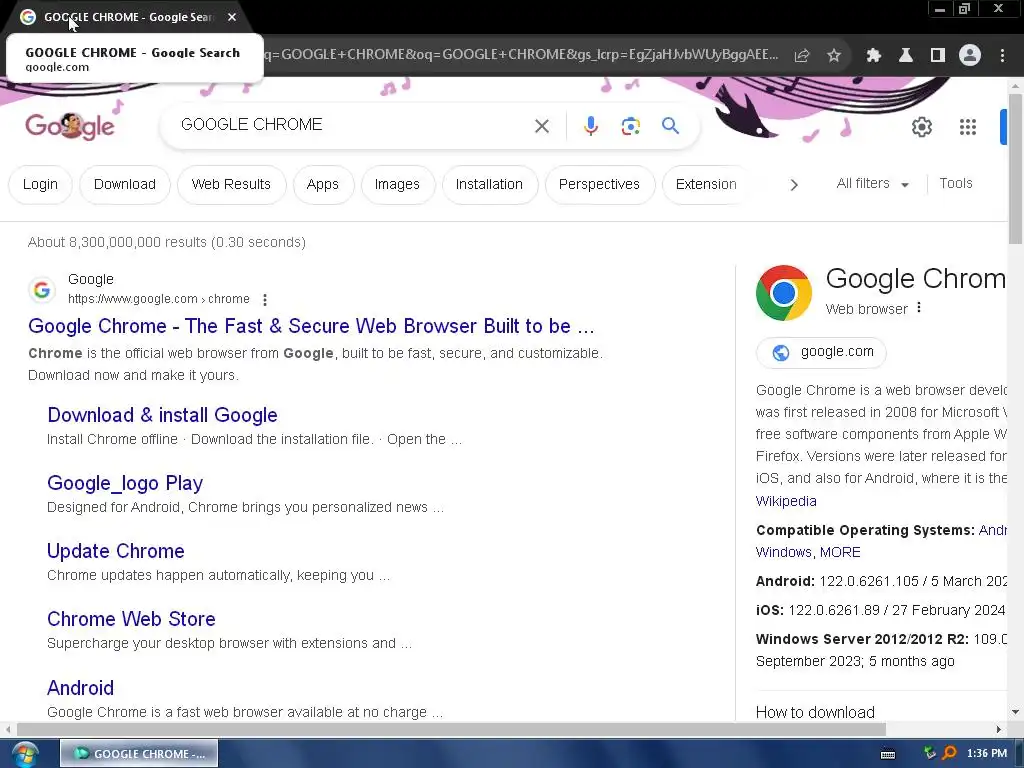Share this page from the address bar
Screen dimensions: 1024x768
click(x=801, y=56)
